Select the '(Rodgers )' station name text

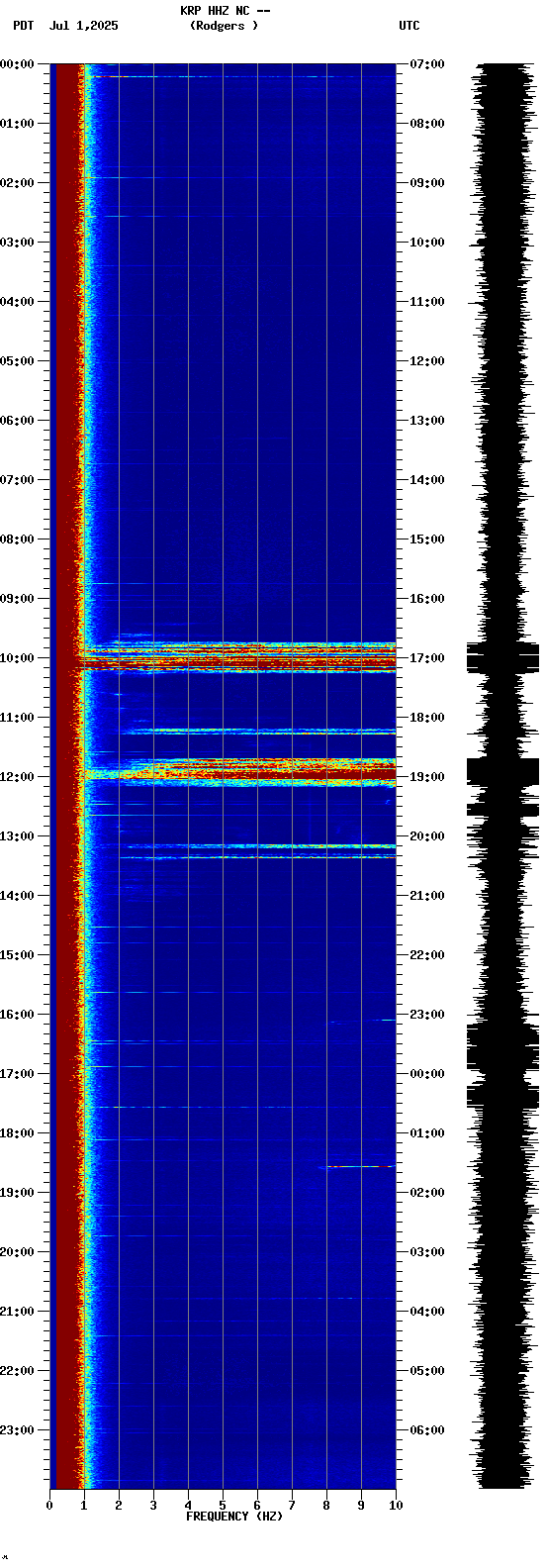pos(224,26)
